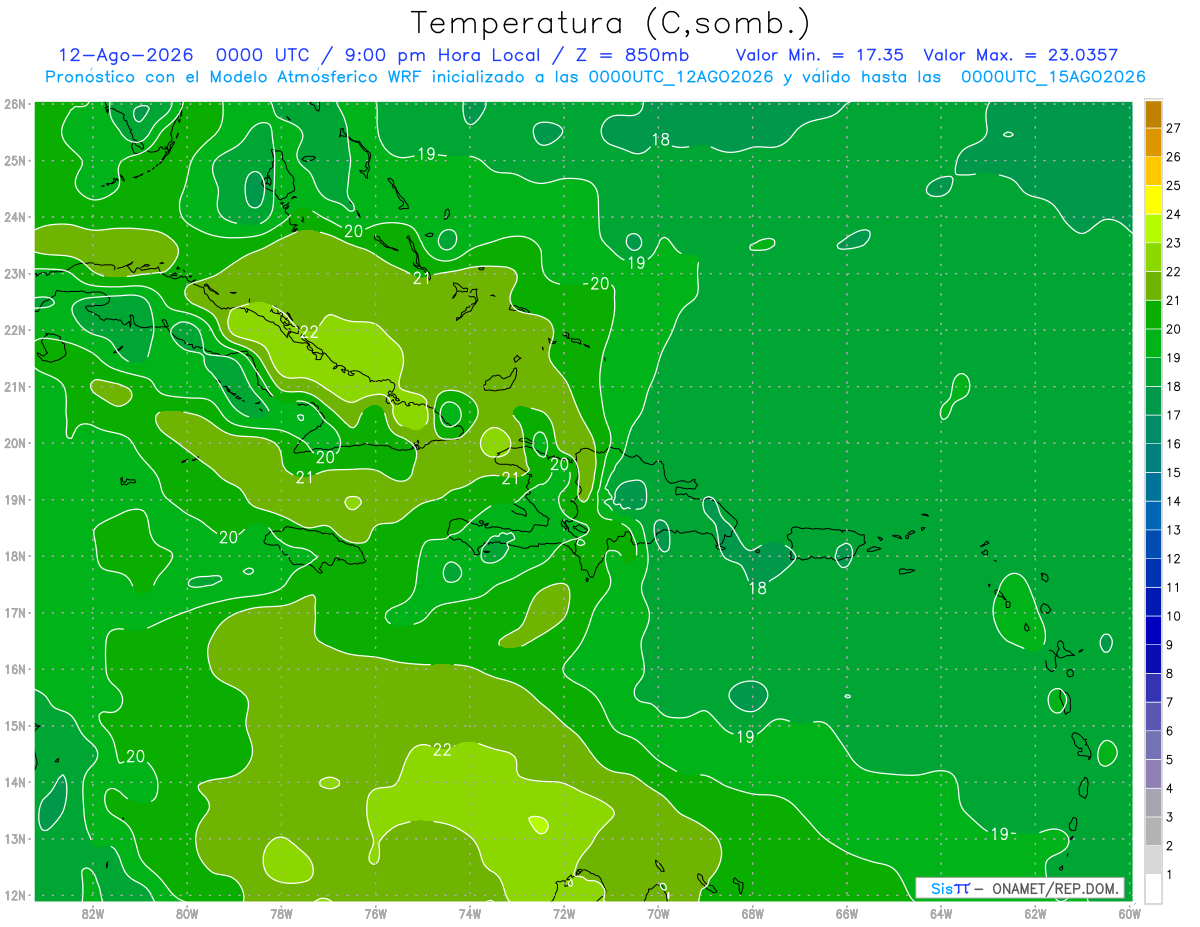This screenshot has width=1200, height=927.
Task: Click the legend value 15
Action: point(1173,472)
